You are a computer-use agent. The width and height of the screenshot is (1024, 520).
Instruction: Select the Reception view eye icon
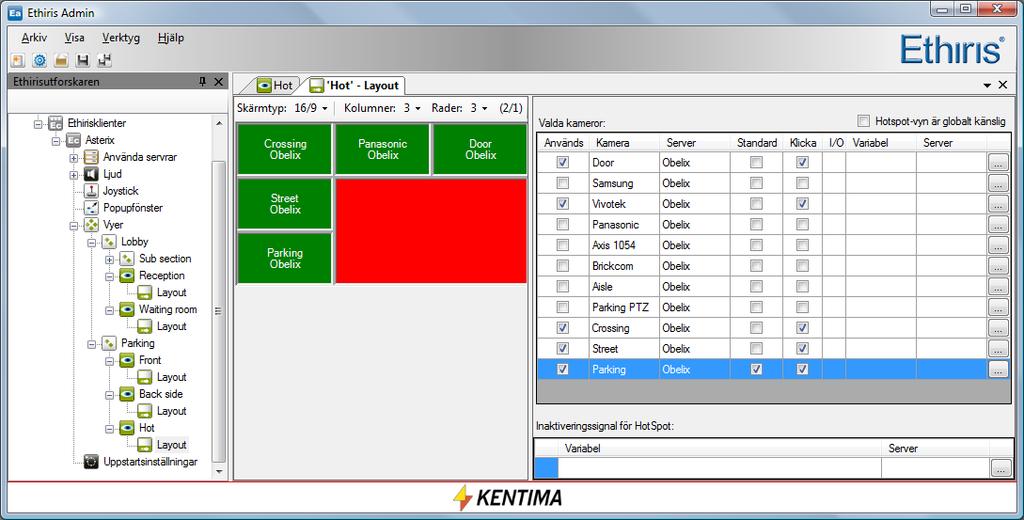(127, 276)
